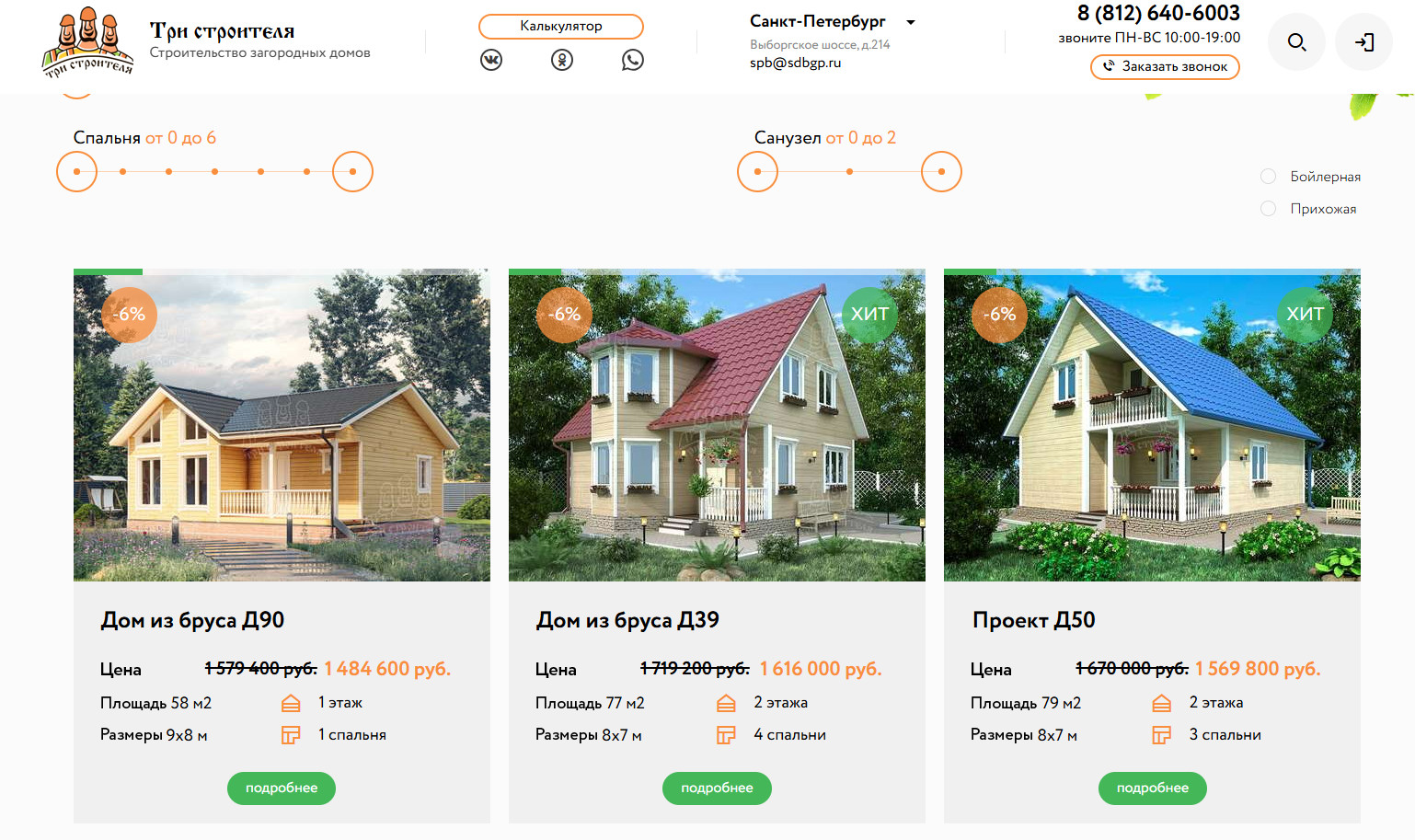Open подробнее for Проект Д50
This screenshot has width=1415, height=840.
(1153, 788)
